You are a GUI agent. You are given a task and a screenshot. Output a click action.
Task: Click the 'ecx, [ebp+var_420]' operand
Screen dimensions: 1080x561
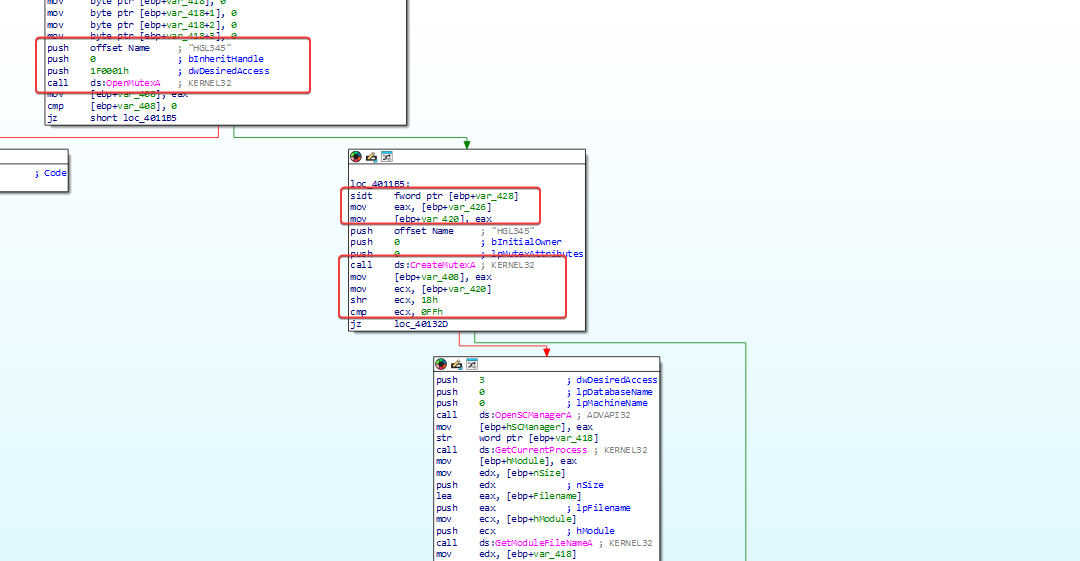tap(442, 289)
